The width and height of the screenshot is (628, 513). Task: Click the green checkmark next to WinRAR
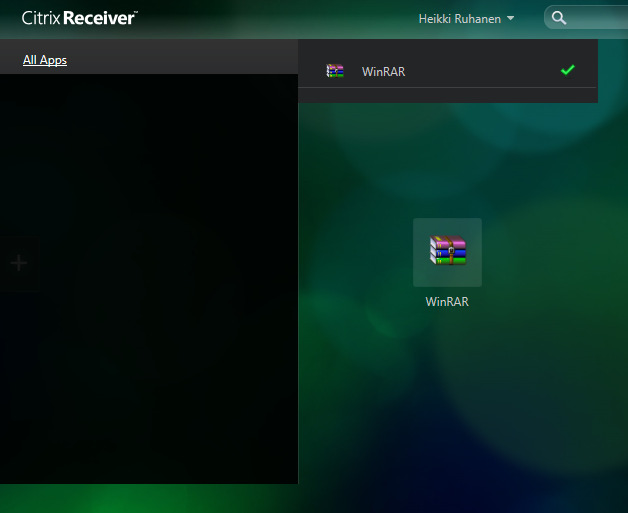[x=568, y=70]
